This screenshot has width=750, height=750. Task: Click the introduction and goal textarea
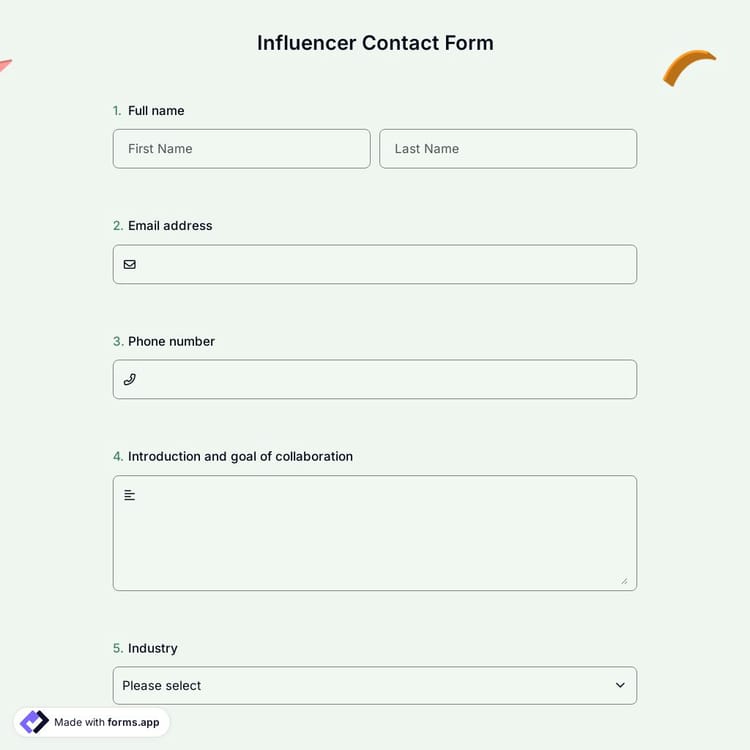pos(375,540)
